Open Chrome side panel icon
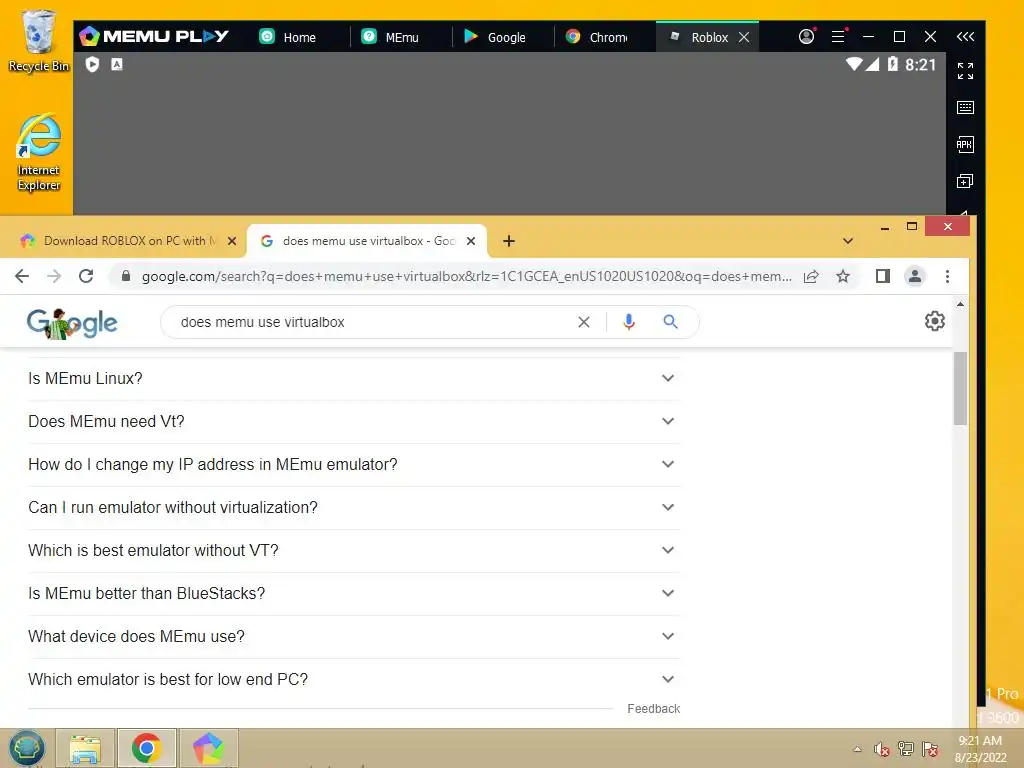 click(883, 276)
